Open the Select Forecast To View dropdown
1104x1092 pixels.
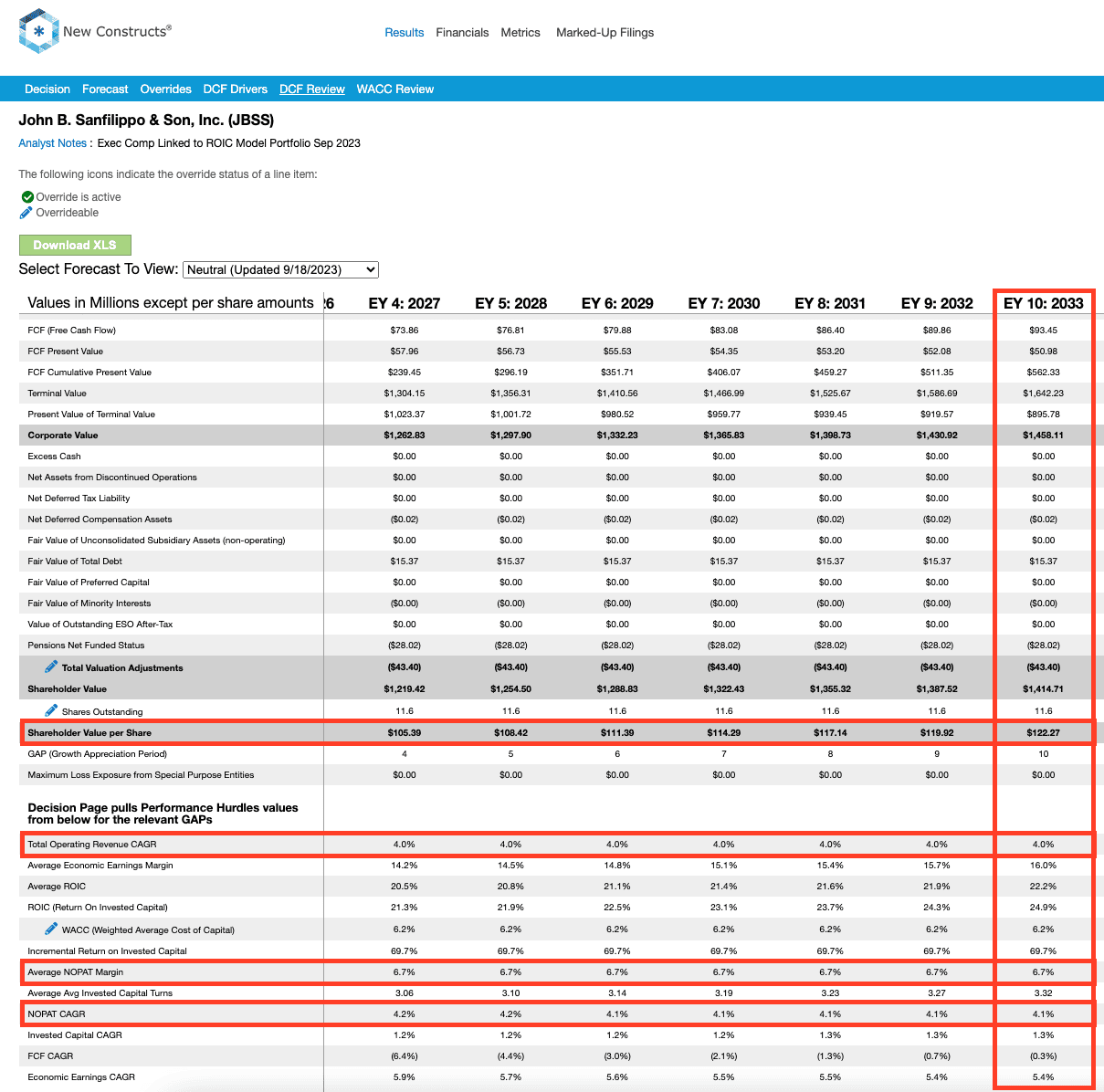click(x=281, y=269)
